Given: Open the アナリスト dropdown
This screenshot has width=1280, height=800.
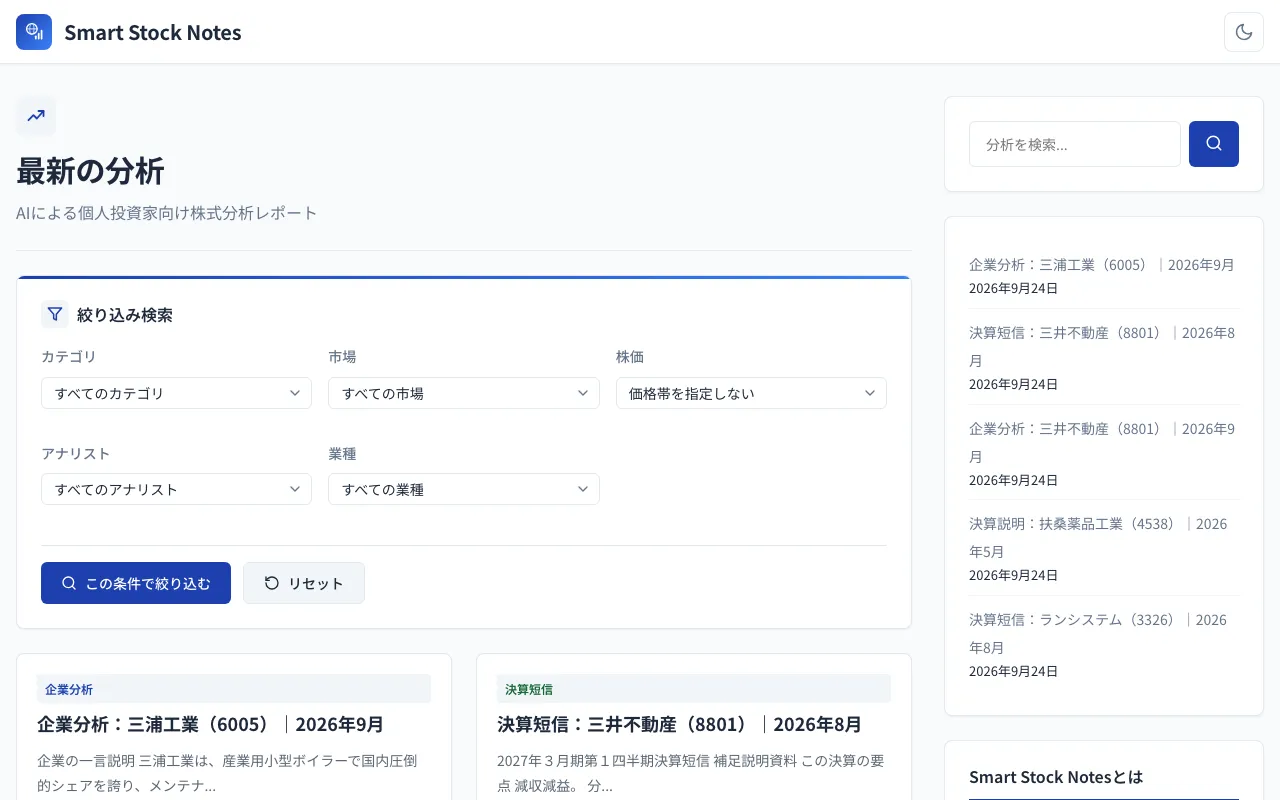Looking at the screenshot, I should 176,489.
